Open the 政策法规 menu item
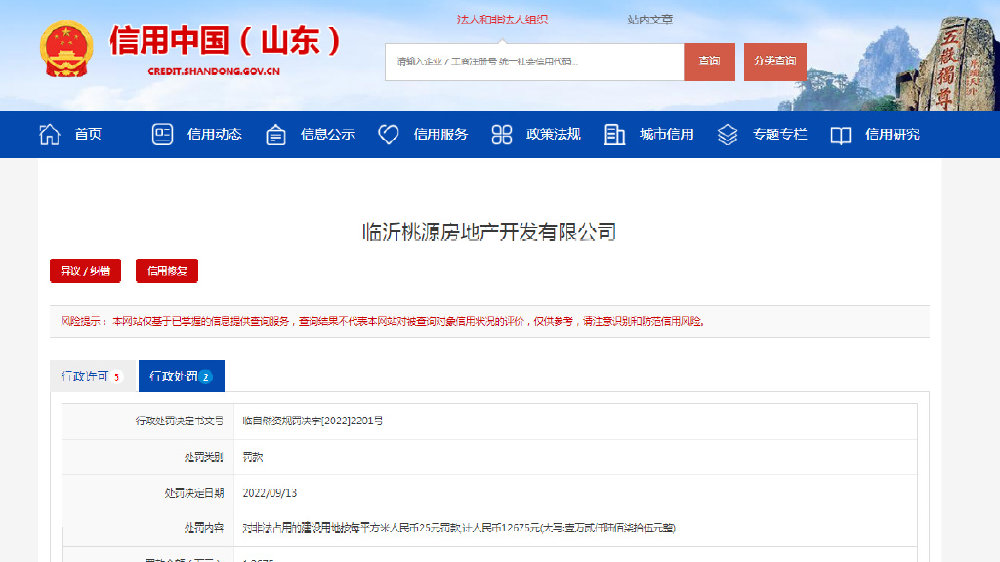This screenshot has height=562, width=1000. coord(554,135)
